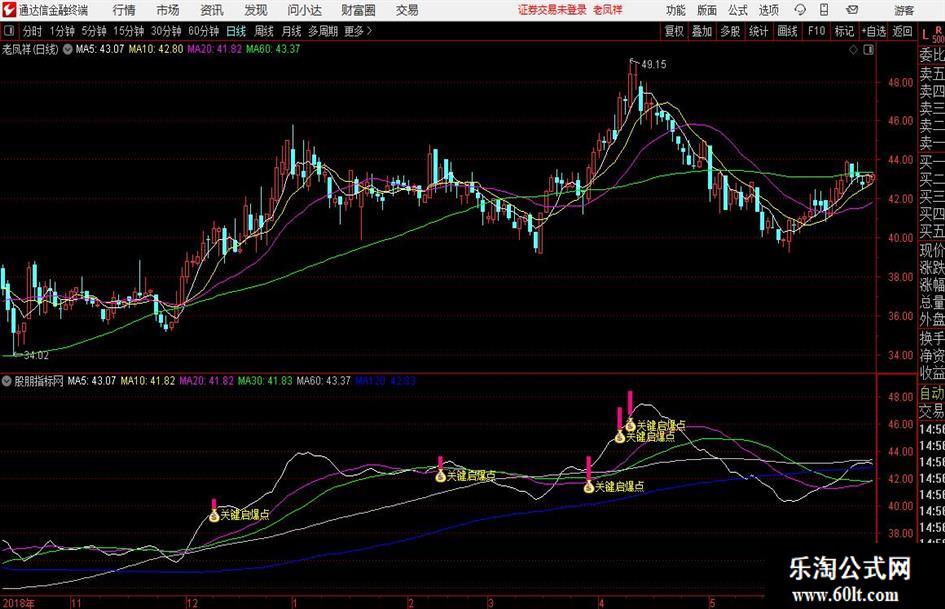Click the month 4 time axis marker

click(601, 603)
